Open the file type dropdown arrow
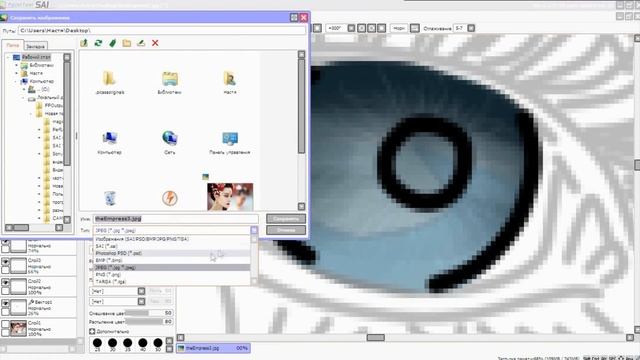The image size is (640, 360). point(254,230)
